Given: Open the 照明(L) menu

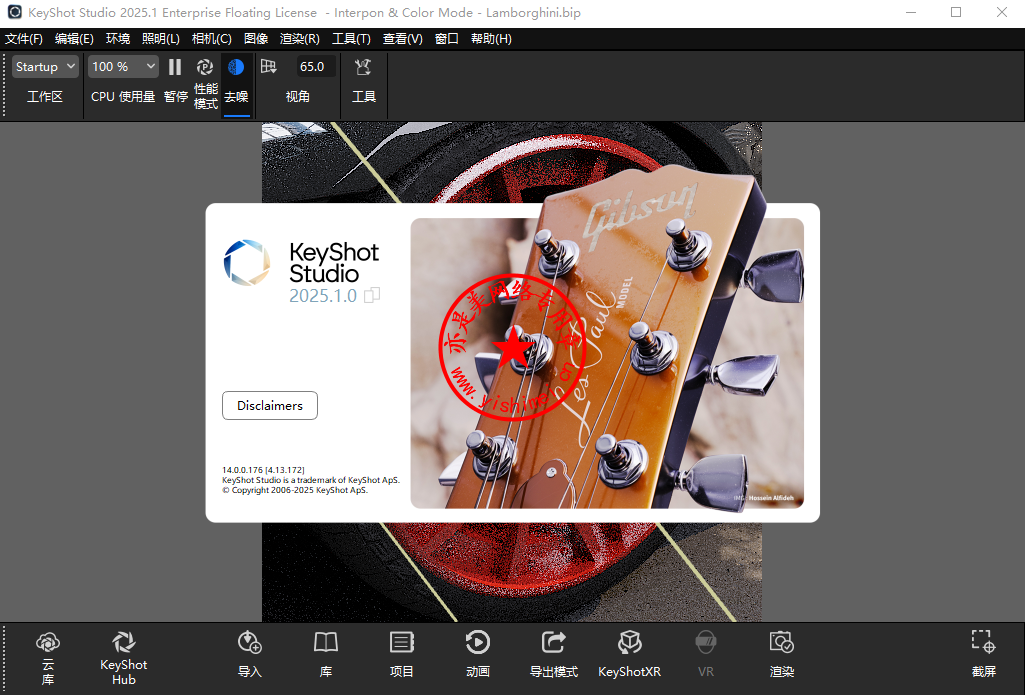Looking at the screenshot, I should (161, 39).
